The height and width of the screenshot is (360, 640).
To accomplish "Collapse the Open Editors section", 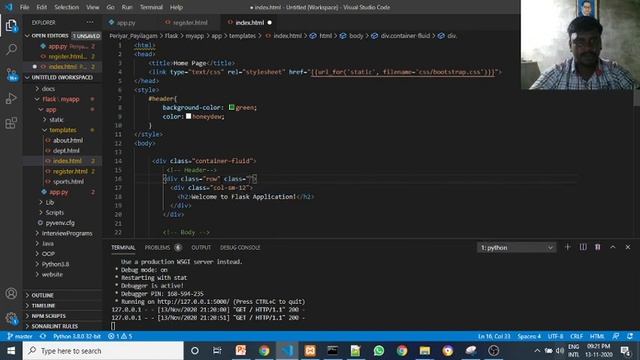I will (x=62, y=36).
